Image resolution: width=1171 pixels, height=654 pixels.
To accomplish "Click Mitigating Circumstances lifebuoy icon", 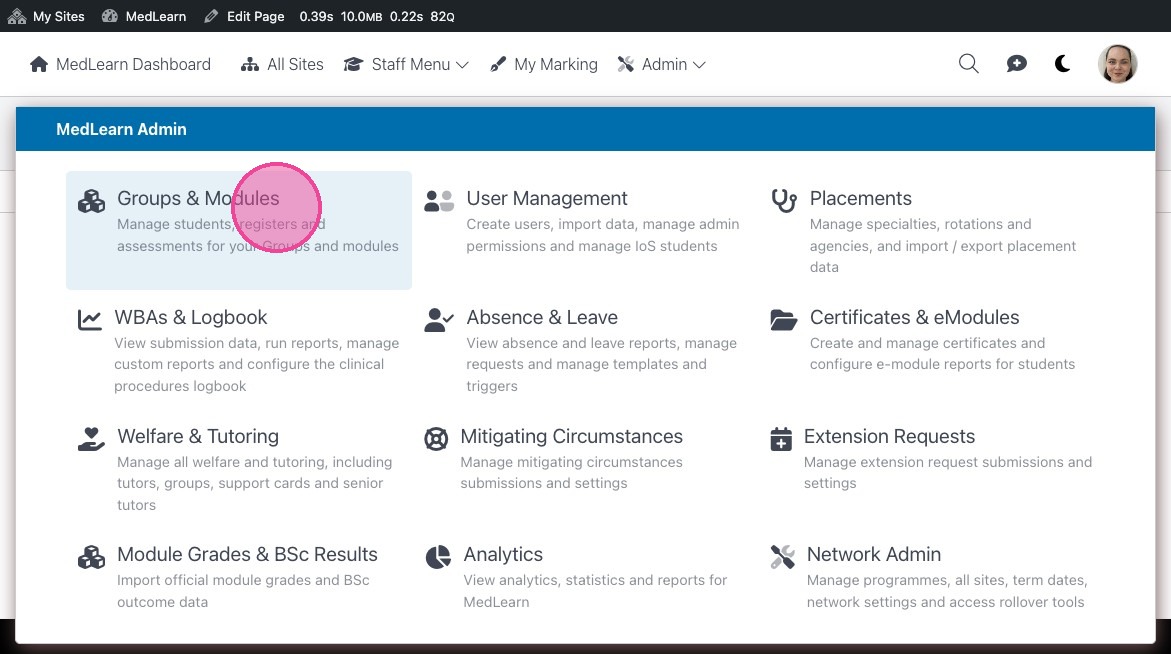I will (436, 438).
